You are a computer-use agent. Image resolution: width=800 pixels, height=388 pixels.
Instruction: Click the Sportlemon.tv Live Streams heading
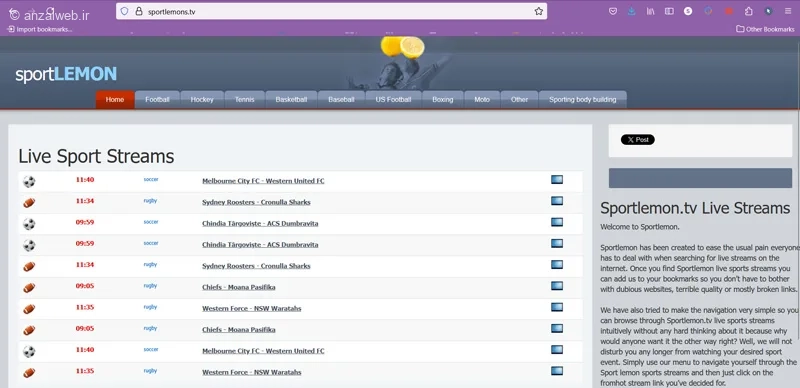pyautogui.click(x=695, y=208)
